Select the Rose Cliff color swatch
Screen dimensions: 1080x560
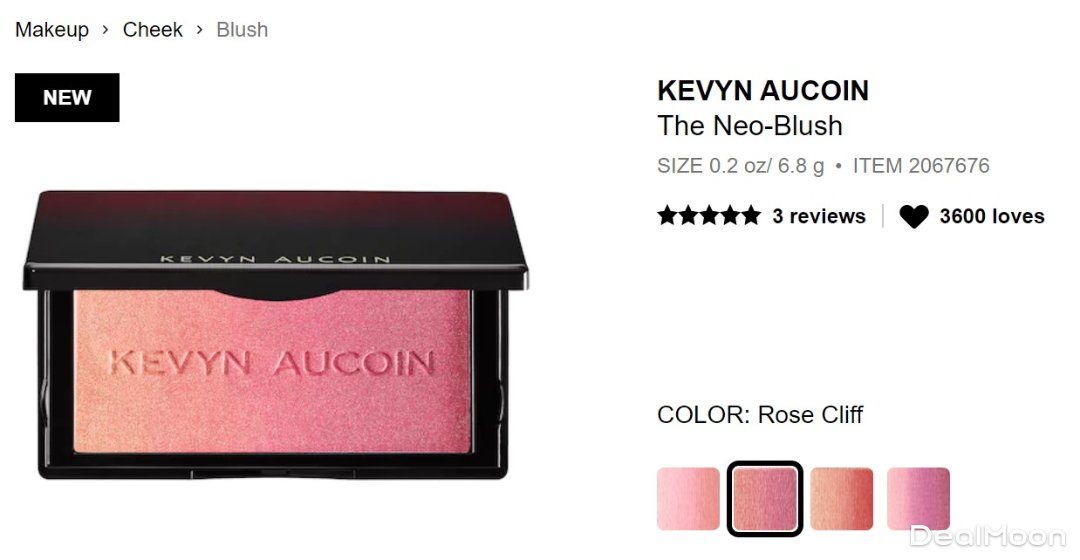pos(765,499)
